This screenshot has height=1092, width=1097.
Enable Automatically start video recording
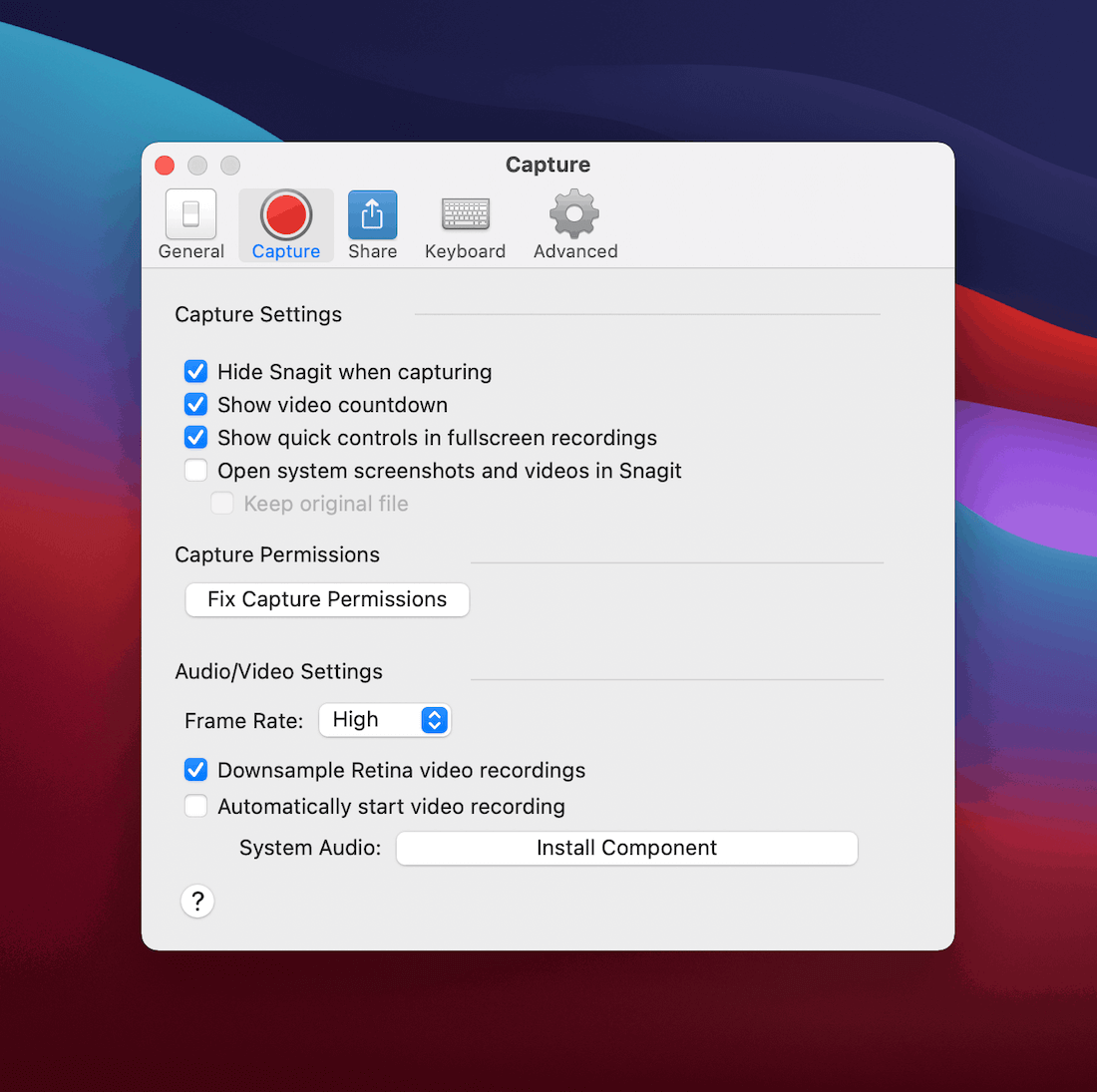click(x=195, y=805)
